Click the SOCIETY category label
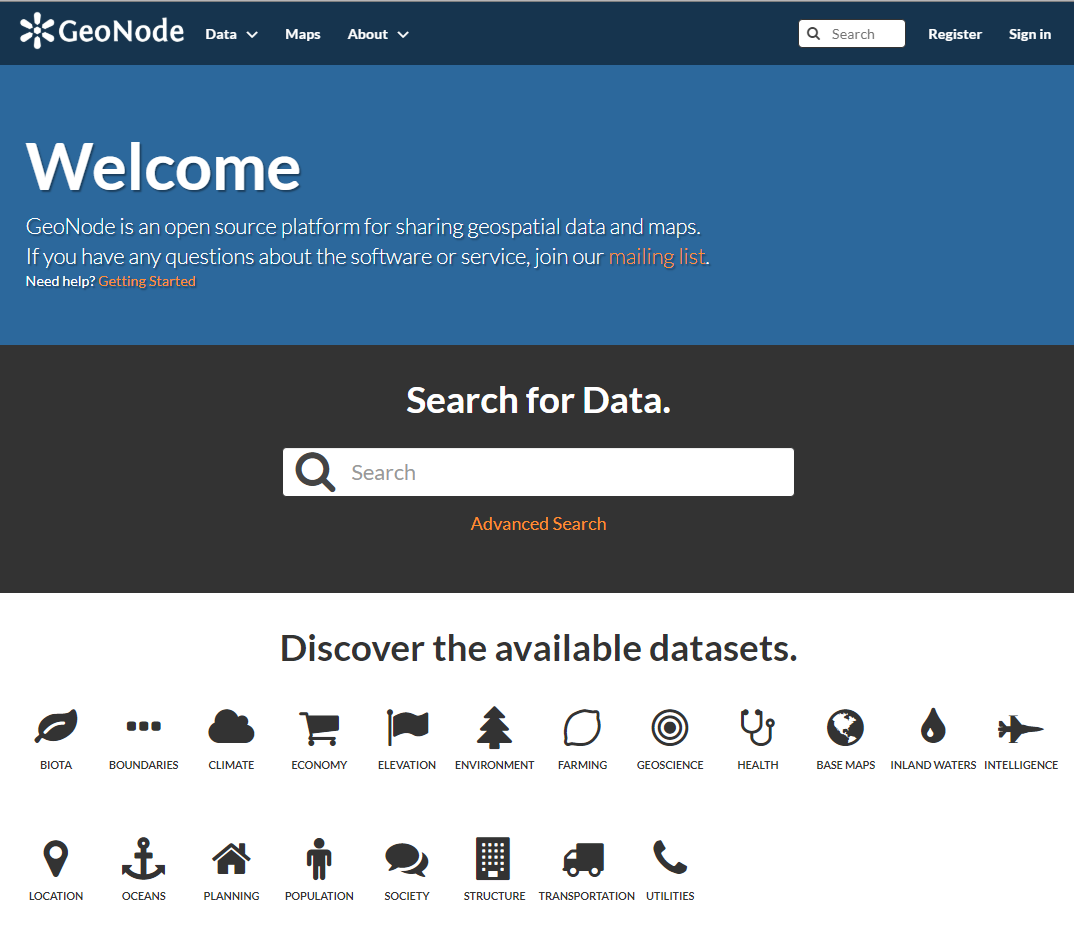Image resolution: width=1074 pixels, height=952 pixels. tap(407, 897)
